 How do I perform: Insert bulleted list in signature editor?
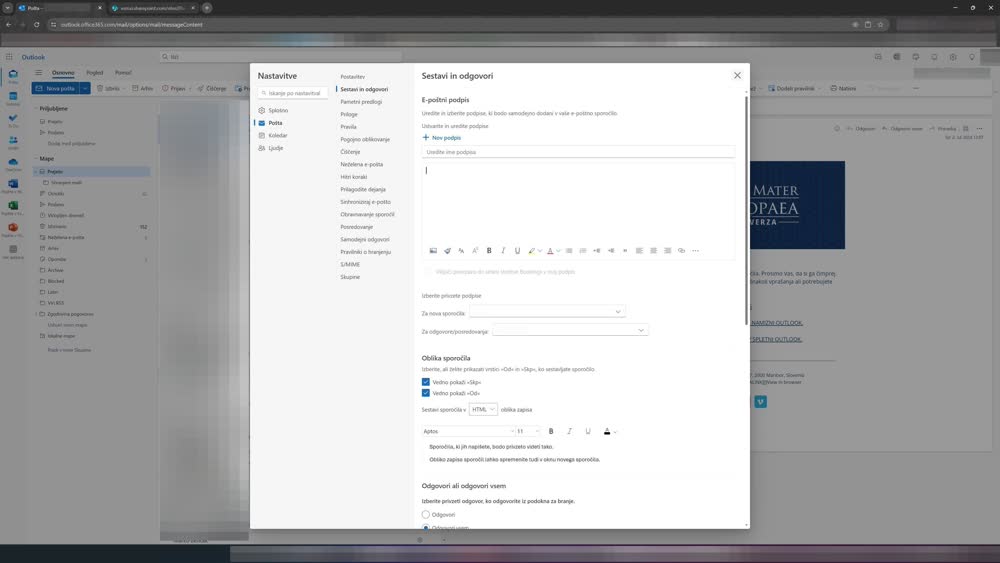[x=569, y=251]
